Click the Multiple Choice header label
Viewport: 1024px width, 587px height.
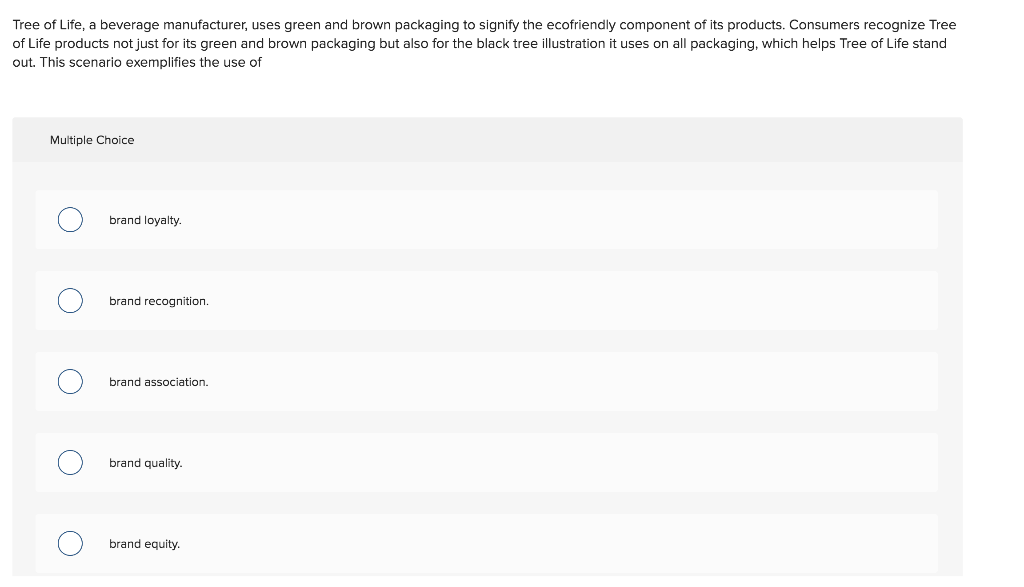tap(92, 140)
